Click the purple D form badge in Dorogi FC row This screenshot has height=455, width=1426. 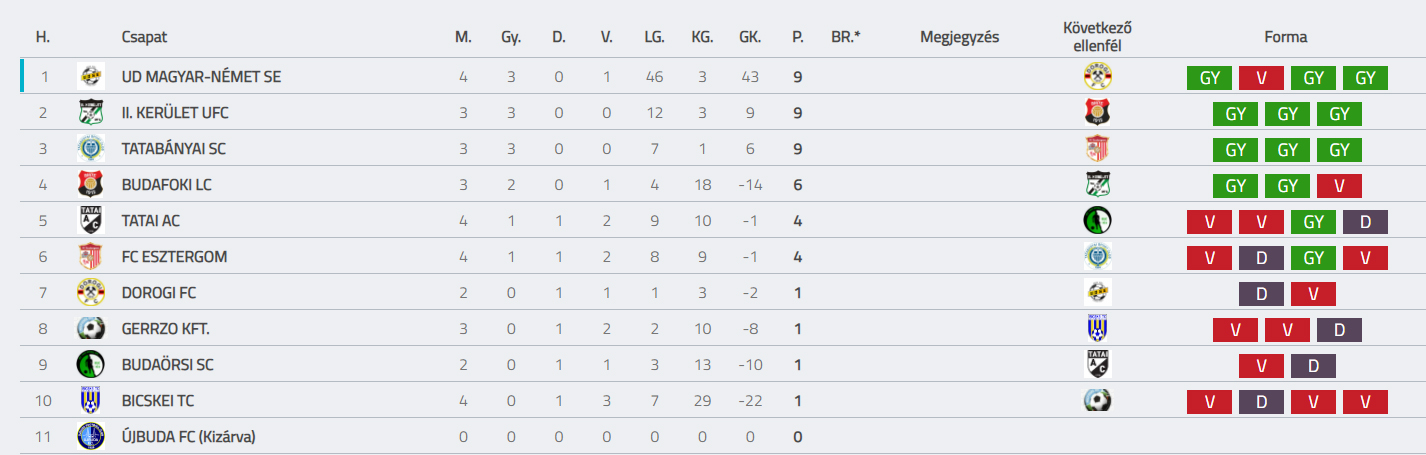(x=1261, y=293)
